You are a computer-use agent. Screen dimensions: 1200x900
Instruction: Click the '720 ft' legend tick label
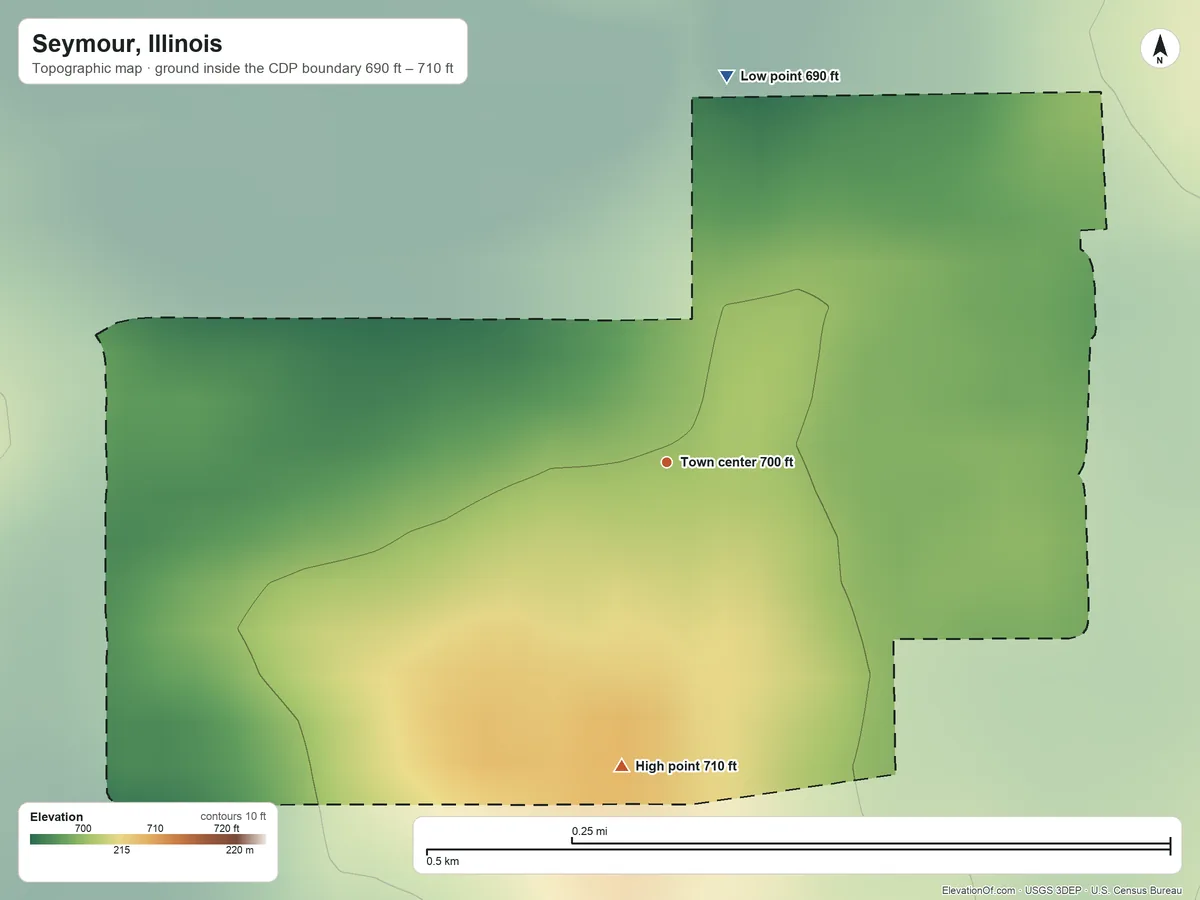pyautogui.click(x=226, y=828)
